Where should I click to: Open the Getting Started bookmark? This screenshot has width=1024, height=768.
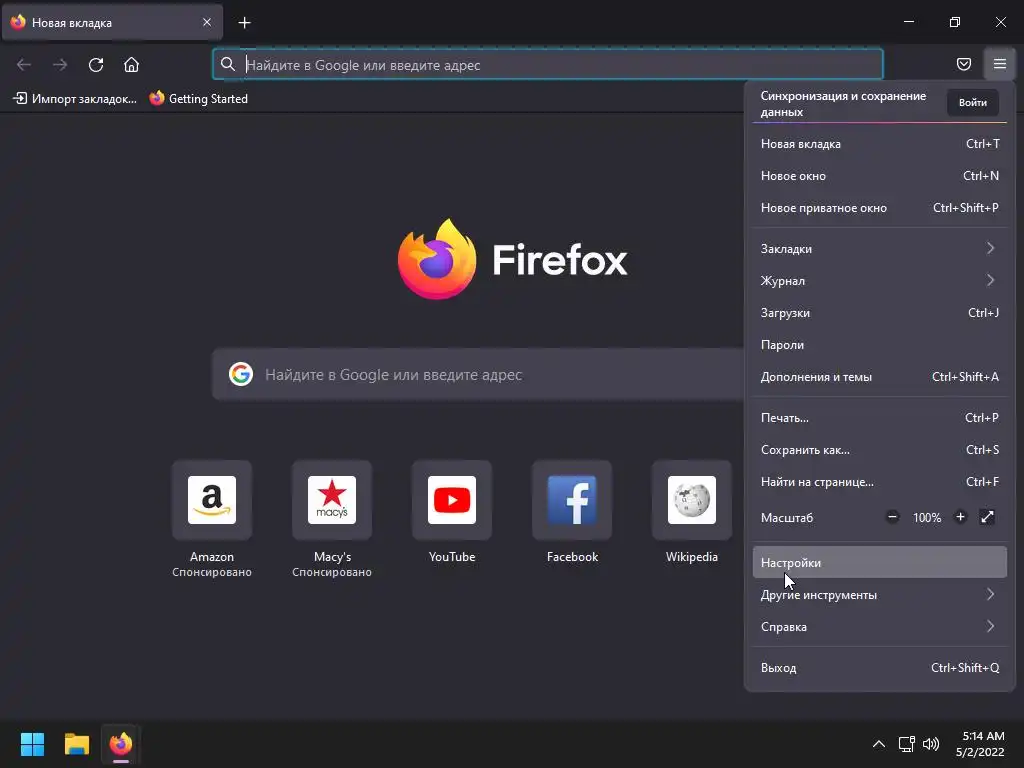point(199,99)
